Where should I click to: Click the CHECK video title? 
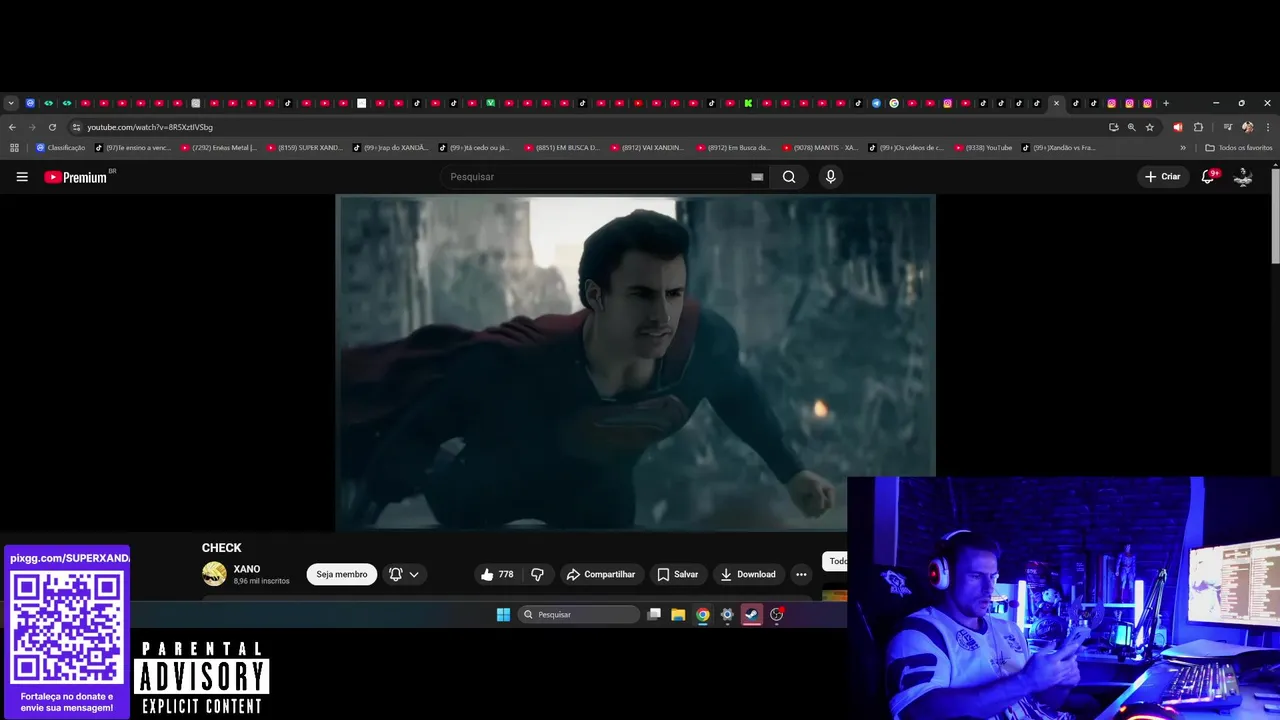[222, 548]
